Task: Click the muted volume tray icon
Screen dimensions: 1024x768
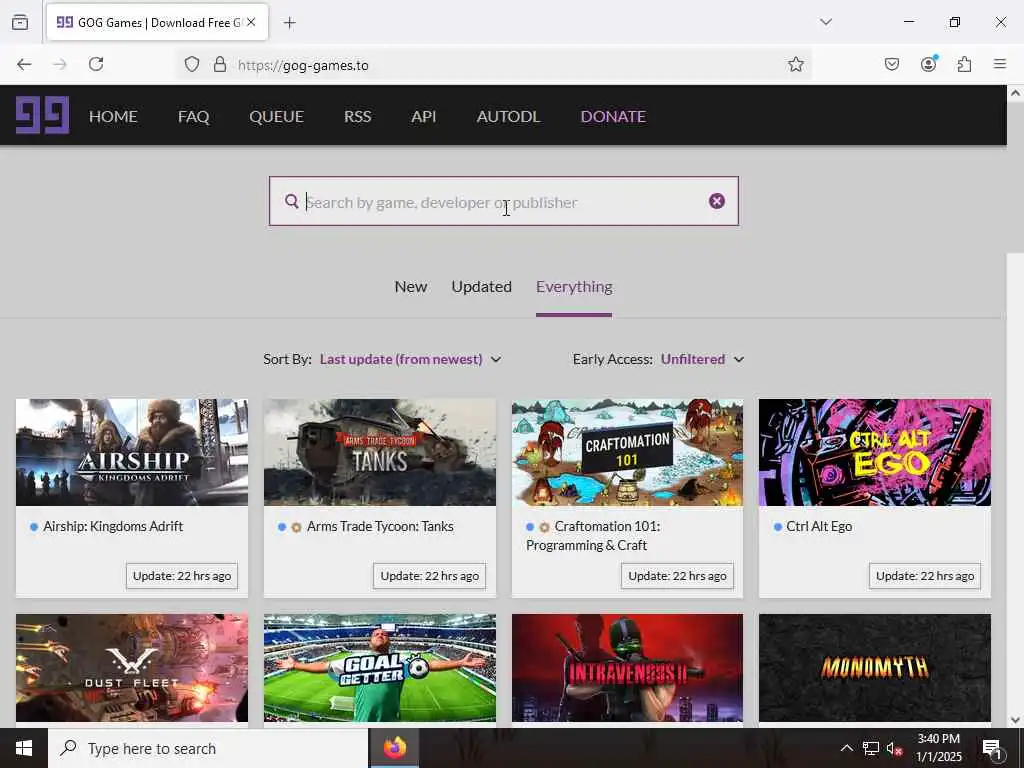Action: click(895, 748)
